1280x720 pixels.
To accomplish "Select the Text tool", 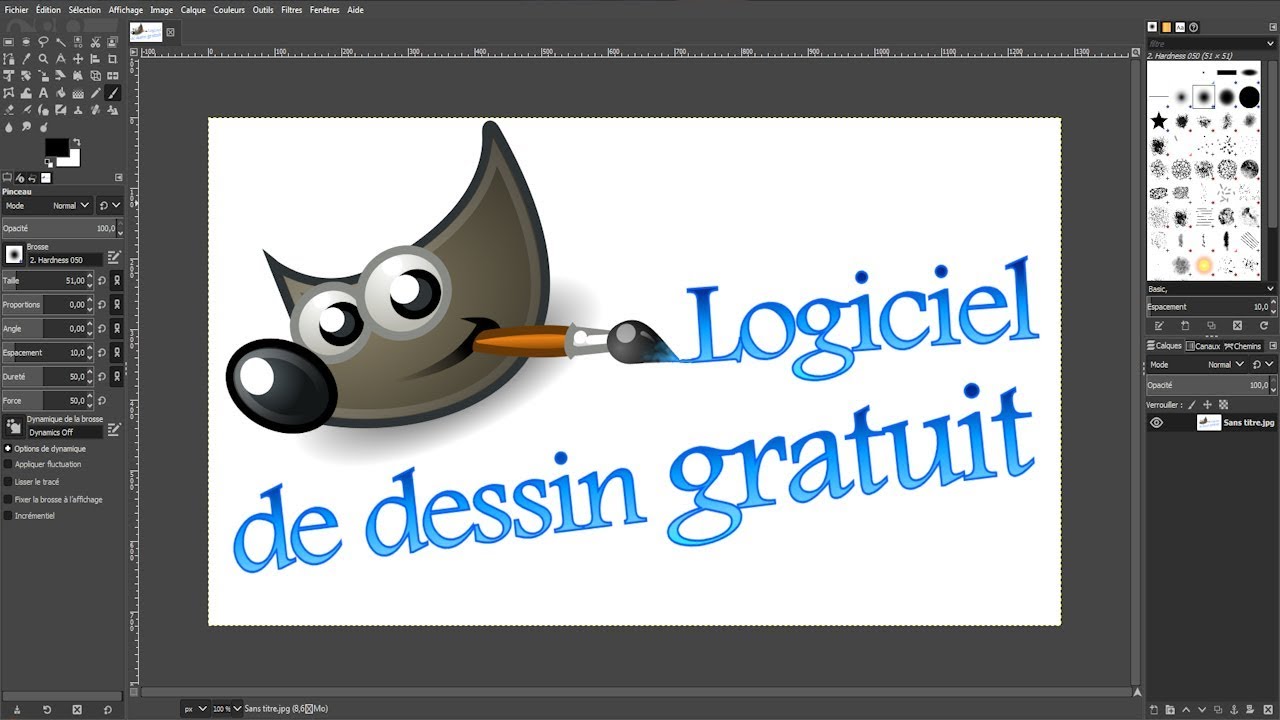I will [x=43, y=93].
